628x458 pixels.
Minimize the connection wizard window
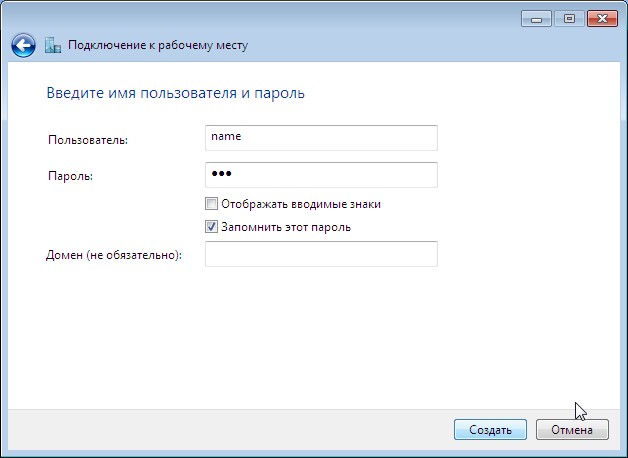(x=537, y=19)
